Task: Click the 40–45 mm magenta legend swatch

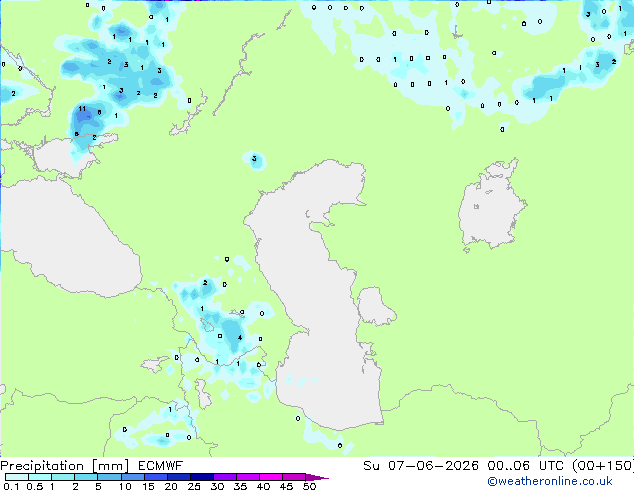Action: point(271,477)
